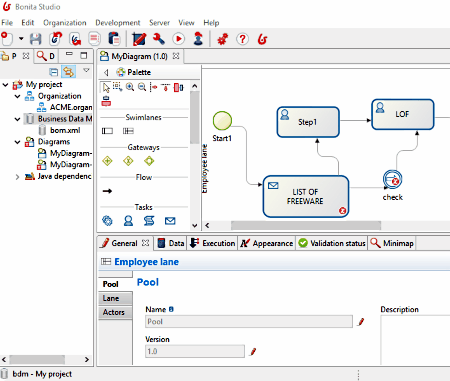Screen dimensions: 450x381
Task: Collapse the My project tree node
Action: coord(5,85)
